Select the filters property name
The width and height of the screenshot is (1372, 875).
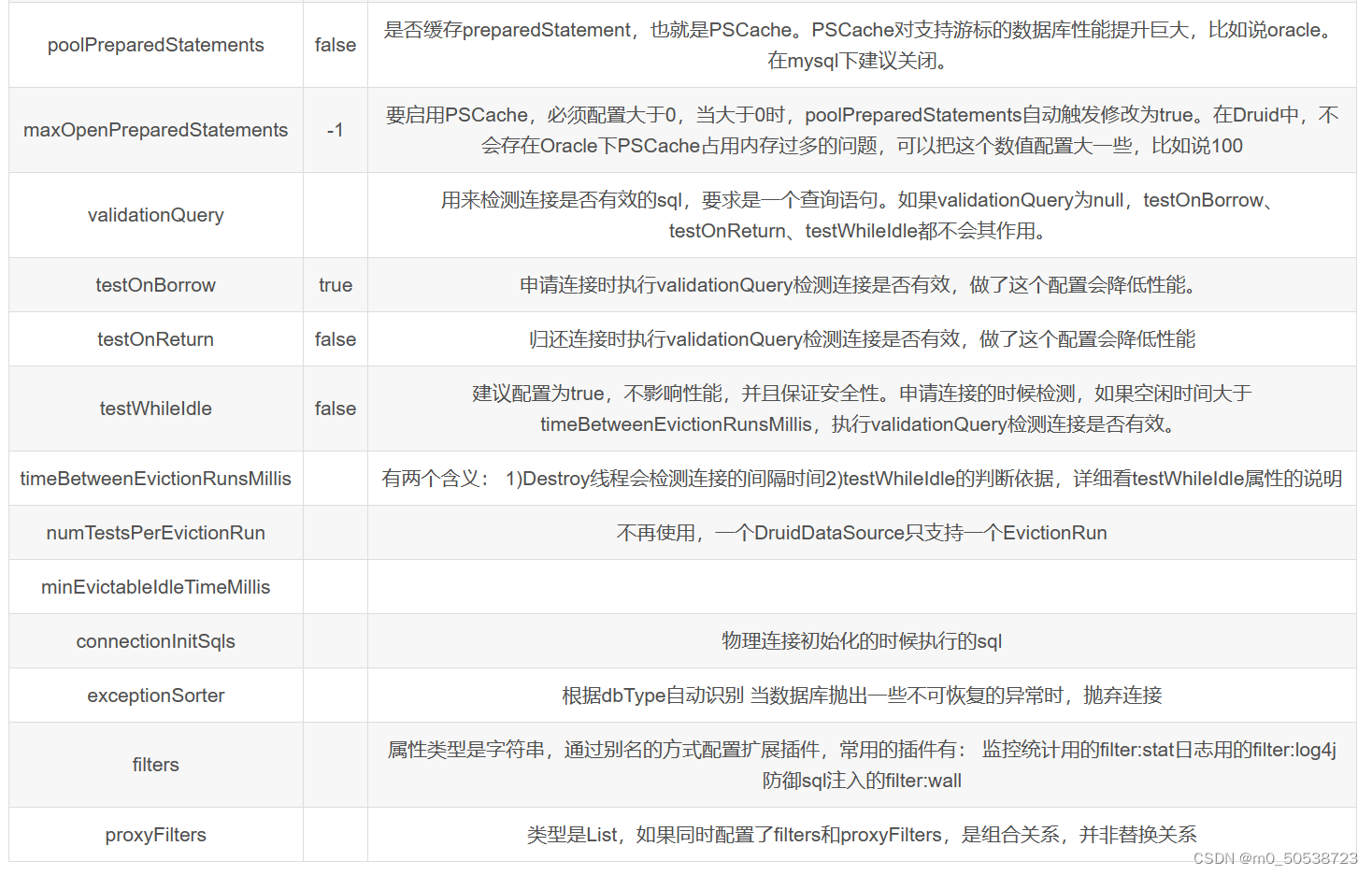(155, 765)
